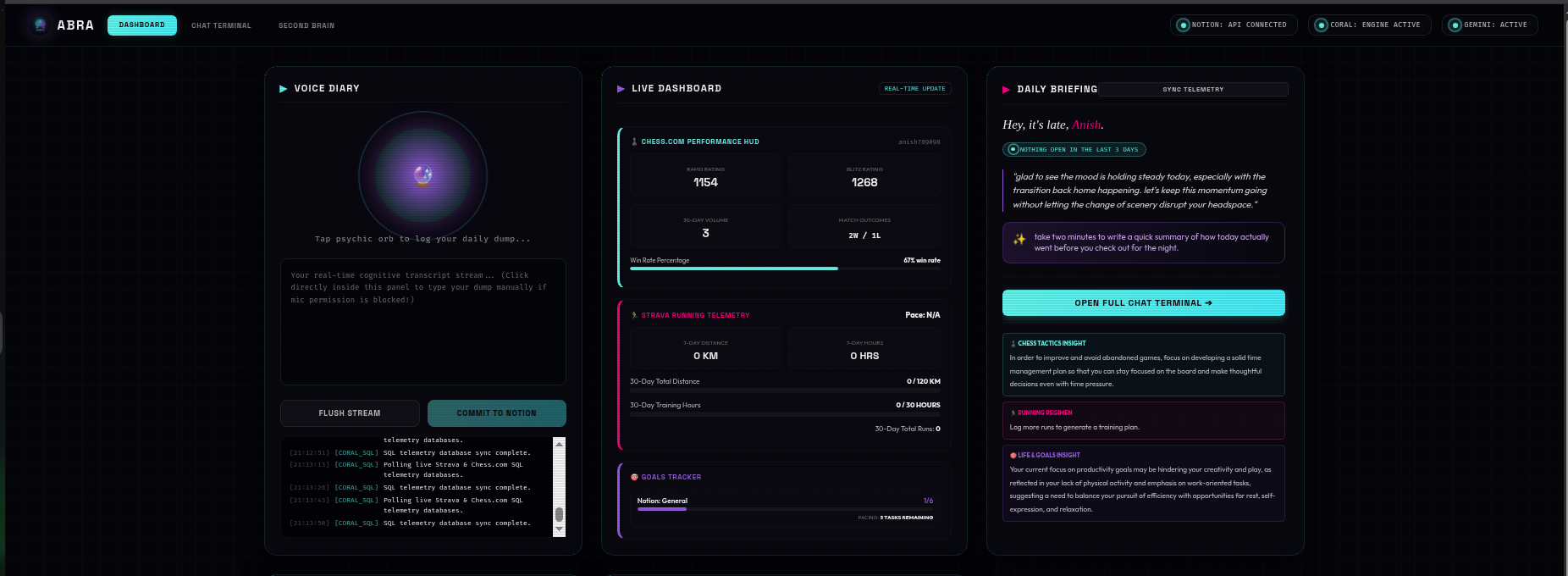Click the ABRA logo orb icon
1568x576 pixels.
click(40, 25)
